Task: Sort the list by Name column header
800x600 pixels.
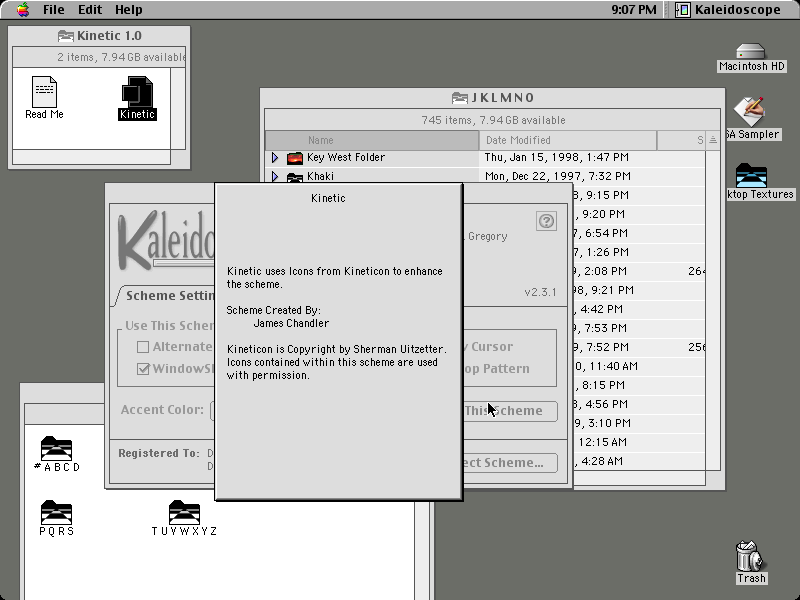Action: pos(372,140)
